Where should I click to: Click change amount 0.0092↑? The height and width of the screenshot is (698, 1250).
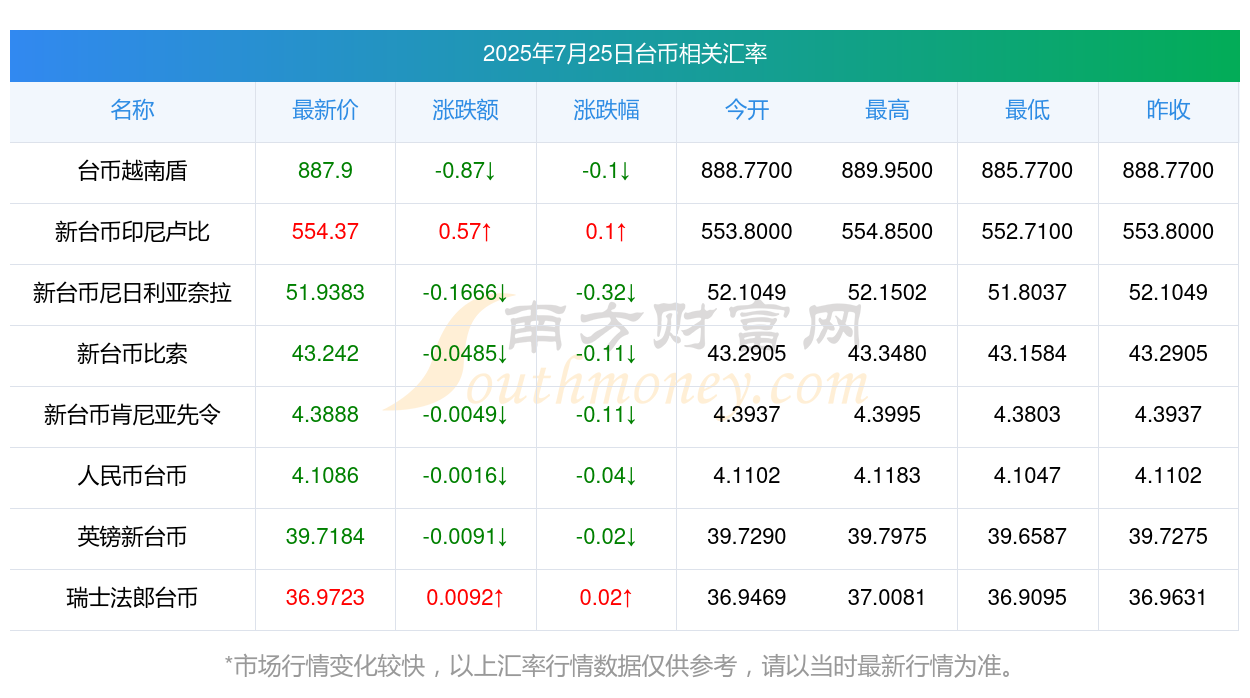pyautogui.click(x=466, y=598)
